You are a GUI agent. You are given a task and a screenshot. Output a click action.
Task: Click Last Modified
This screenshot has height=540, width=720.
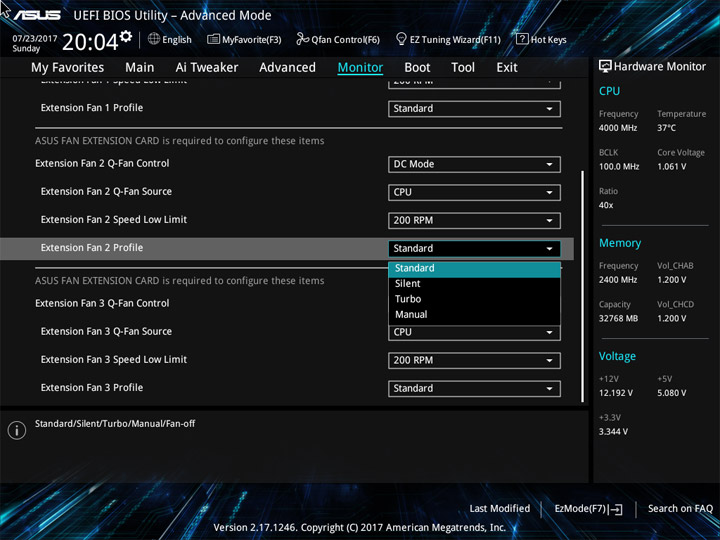pos(499,508)
